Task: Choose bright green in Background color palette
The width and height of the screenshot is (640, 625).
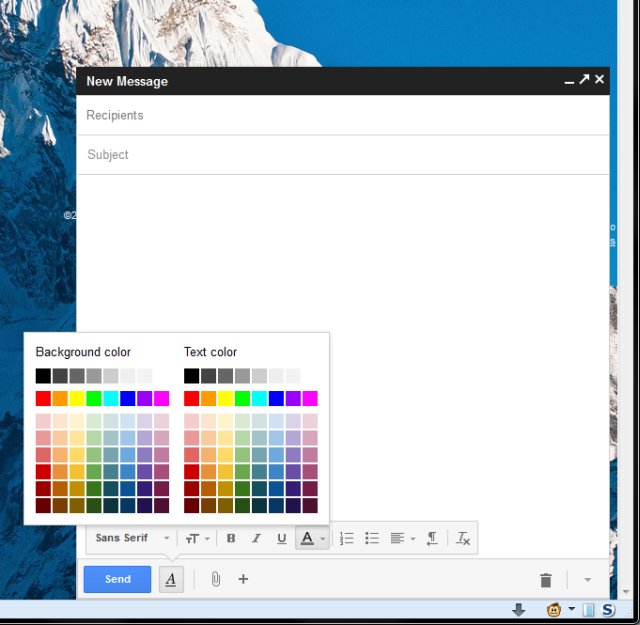Action: tap(94, 398)
